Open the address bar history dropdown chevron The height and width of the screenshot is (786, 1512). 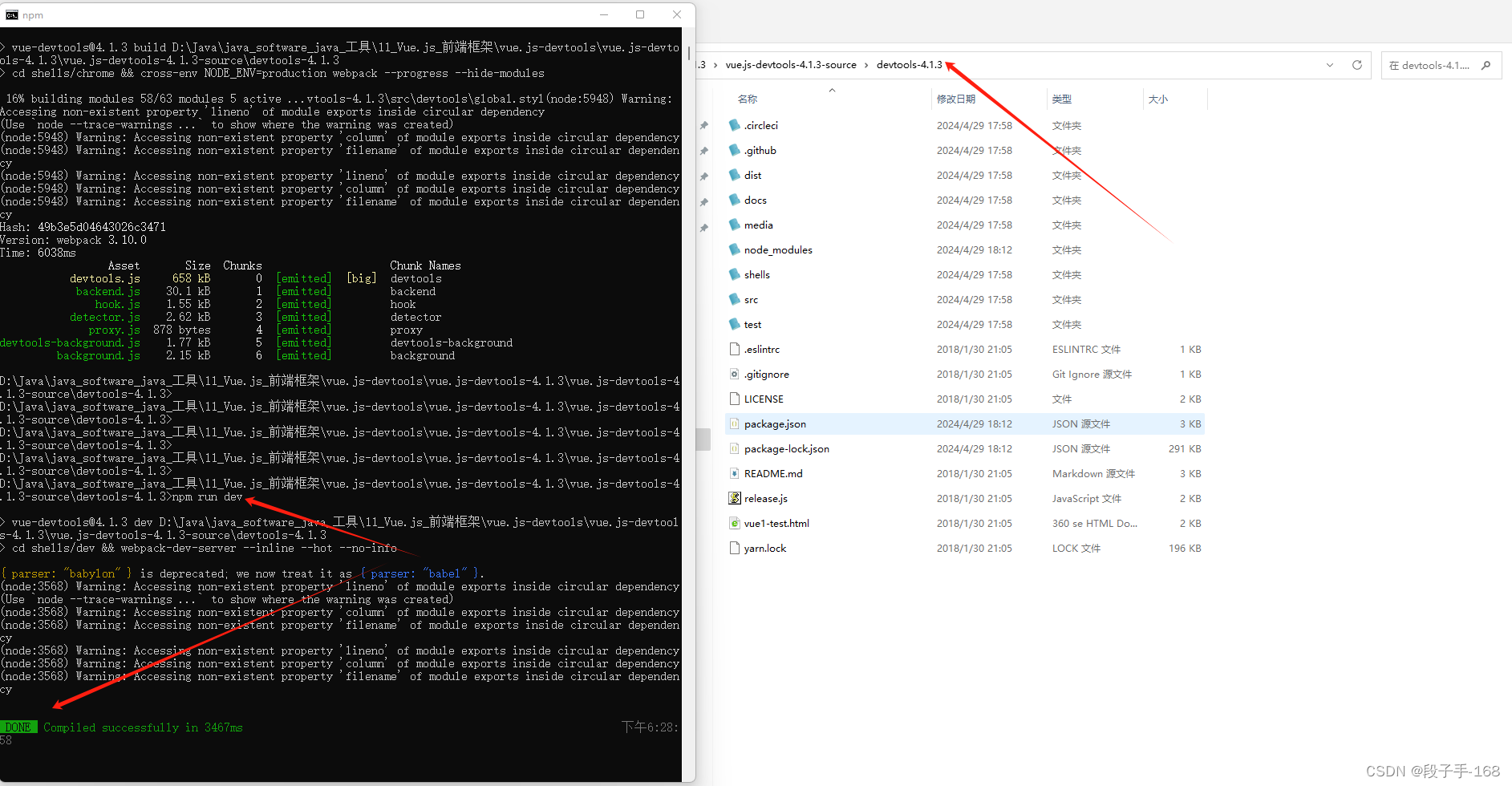click(1330, 65)
